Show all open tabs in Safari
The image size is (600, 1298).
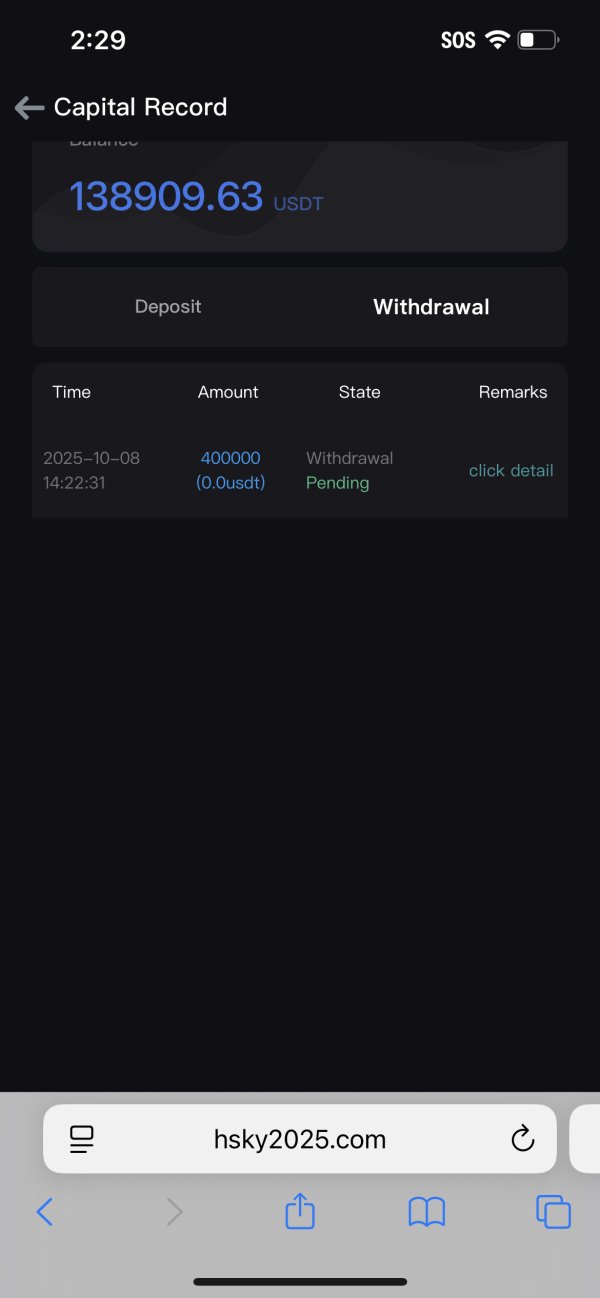coord(553,1212)
